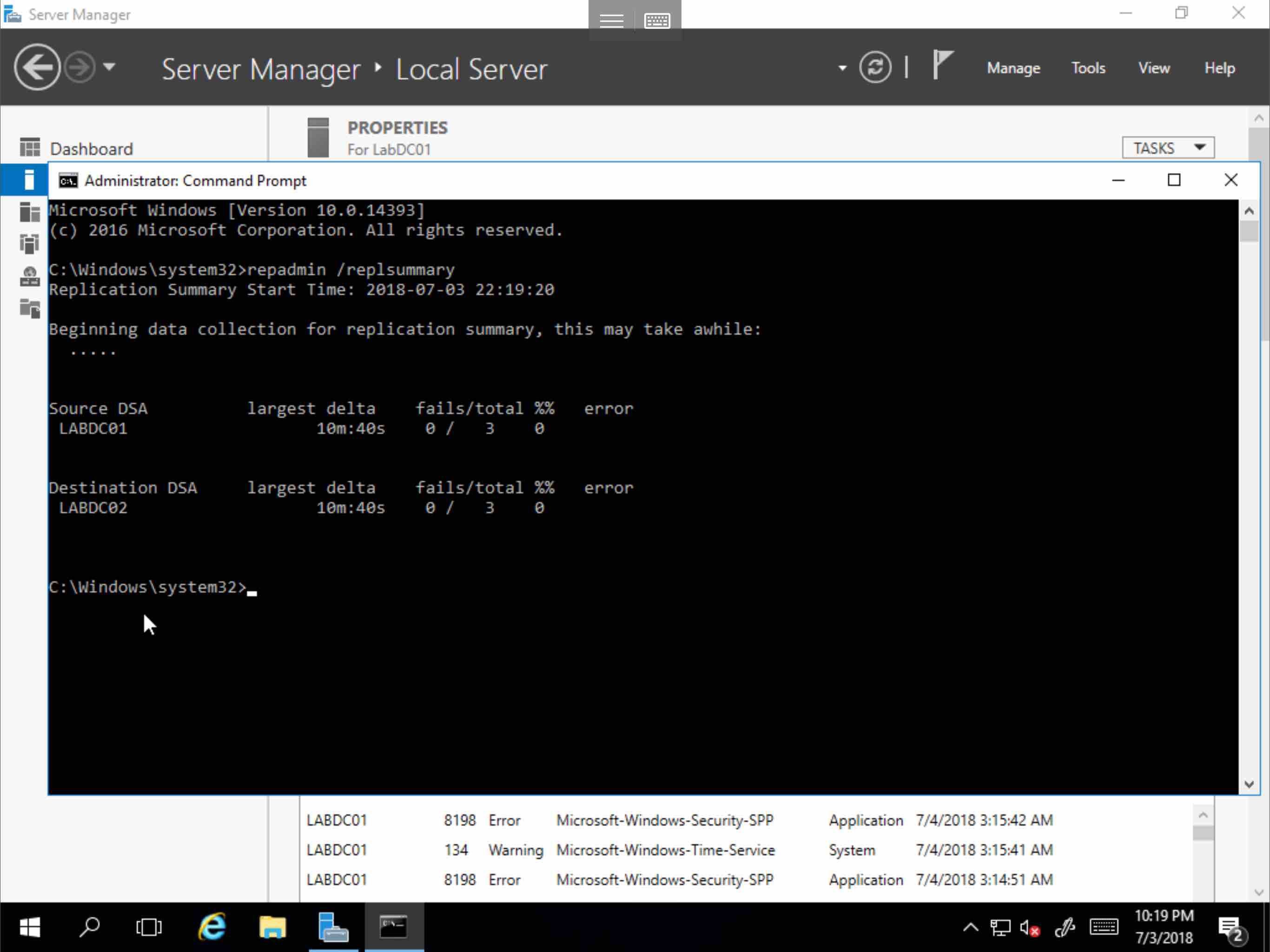The width and height of the screenshot is (1270, 952).
Task: Launch Internet Explorer from the taskbar
Action: tap(212, 927)
